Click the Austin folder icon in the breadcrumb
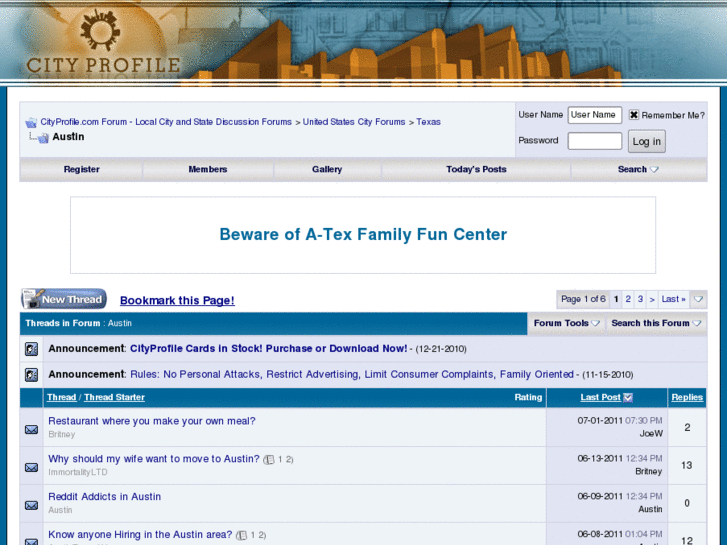Image resolution: width=727 pixels, height=545 pixels. point(43,138)
